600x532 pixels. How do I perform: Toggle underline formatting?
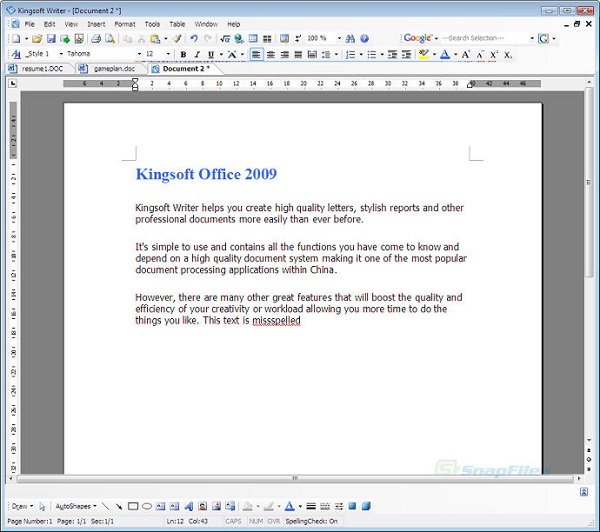click(x=211, y=55)
